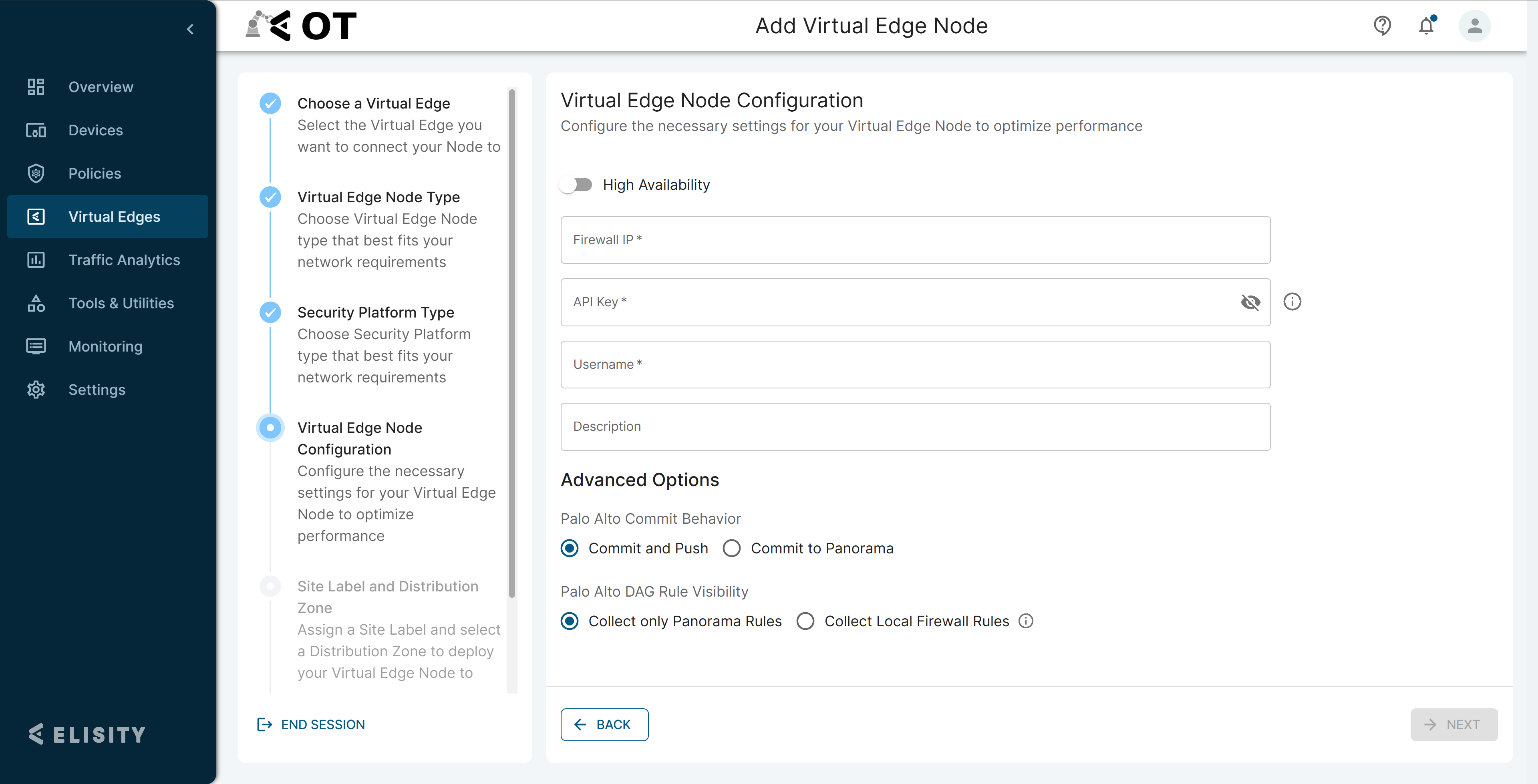Open the user profile avatar
This screenshot has height=784, width=1538.
[x=1475, y=26]
